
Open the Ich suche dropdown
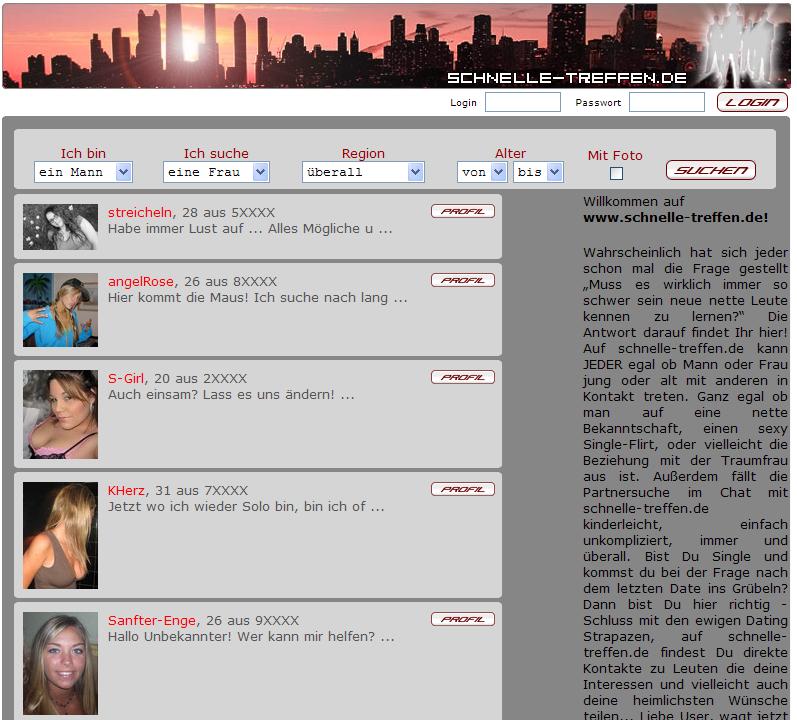pos(216,172)
